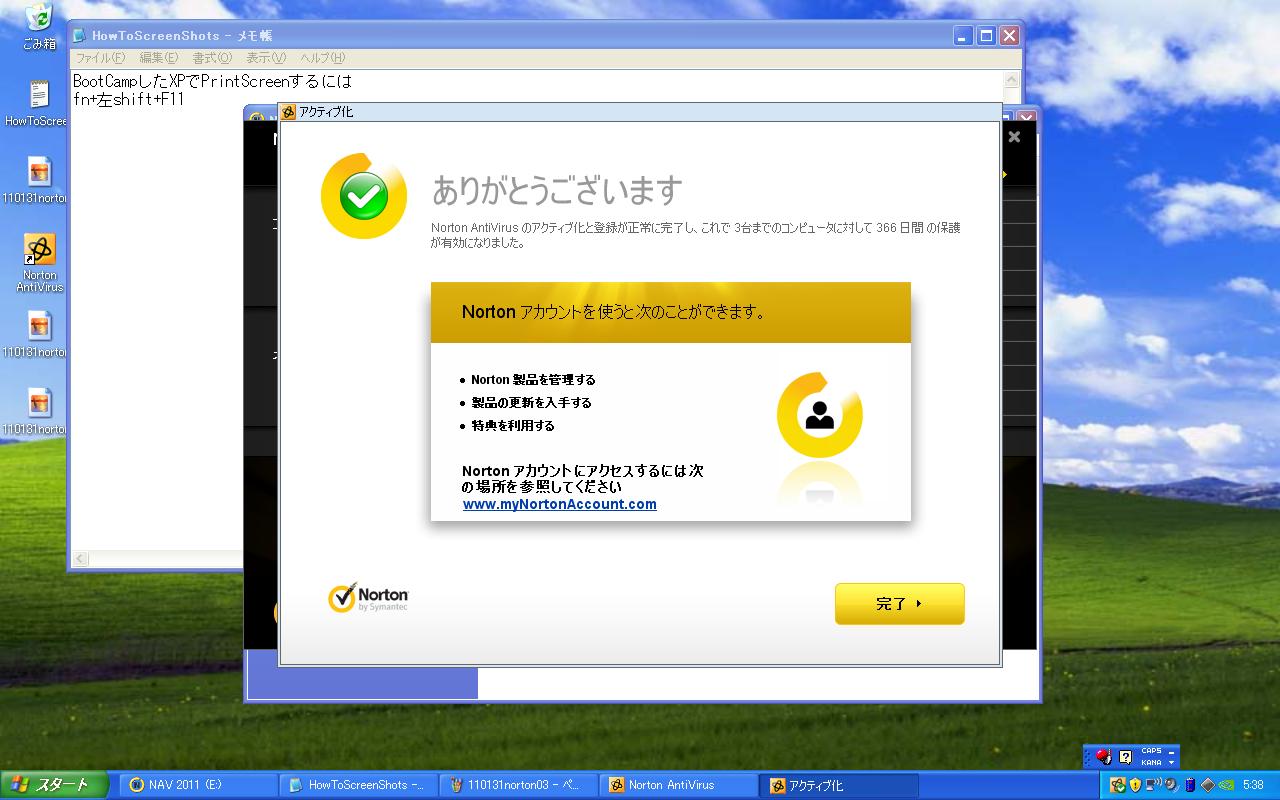Click the ありがとうございます heading

coord(557,190)
